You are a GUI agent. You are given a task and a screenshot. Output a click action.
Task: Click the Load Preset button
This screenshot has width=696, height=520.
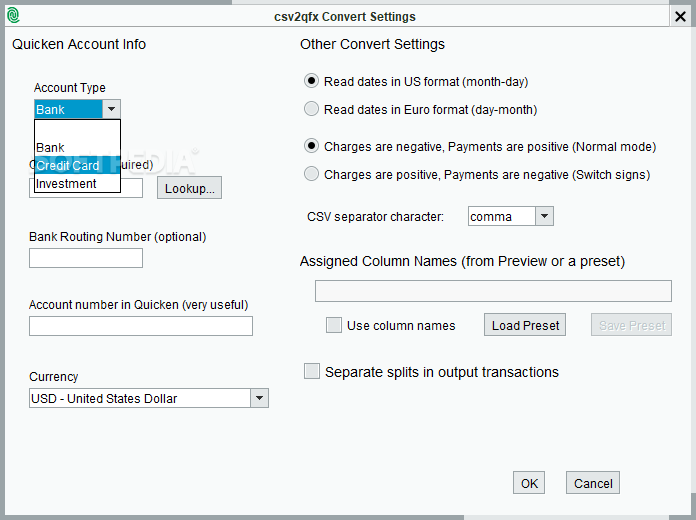525,325
